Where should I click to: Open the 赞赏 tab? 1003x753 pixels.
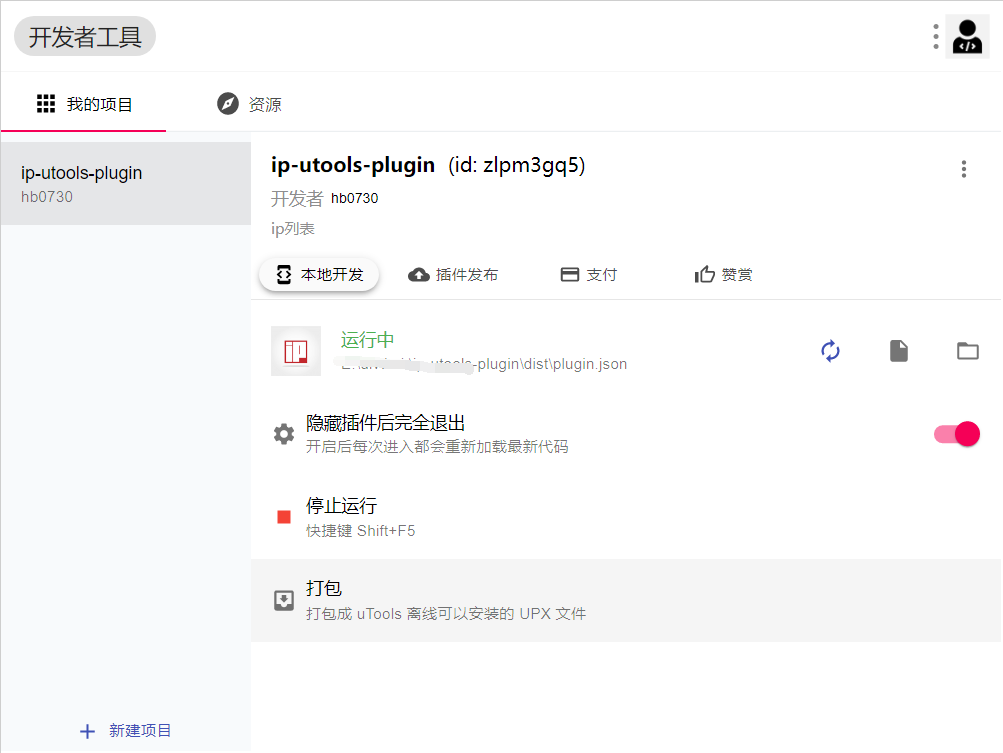coord(723,274)
